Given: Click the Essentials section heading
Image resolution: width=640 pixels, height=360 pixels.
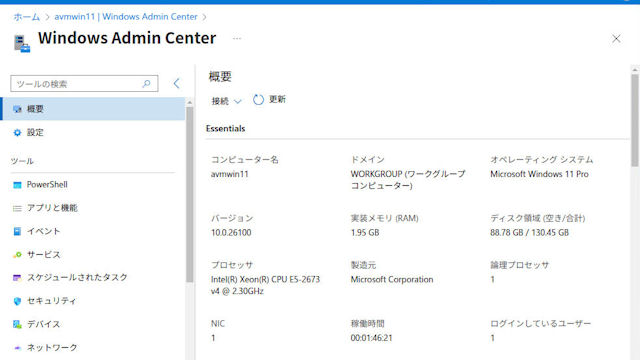Looking at the screenshot, I should click(225, 129).
